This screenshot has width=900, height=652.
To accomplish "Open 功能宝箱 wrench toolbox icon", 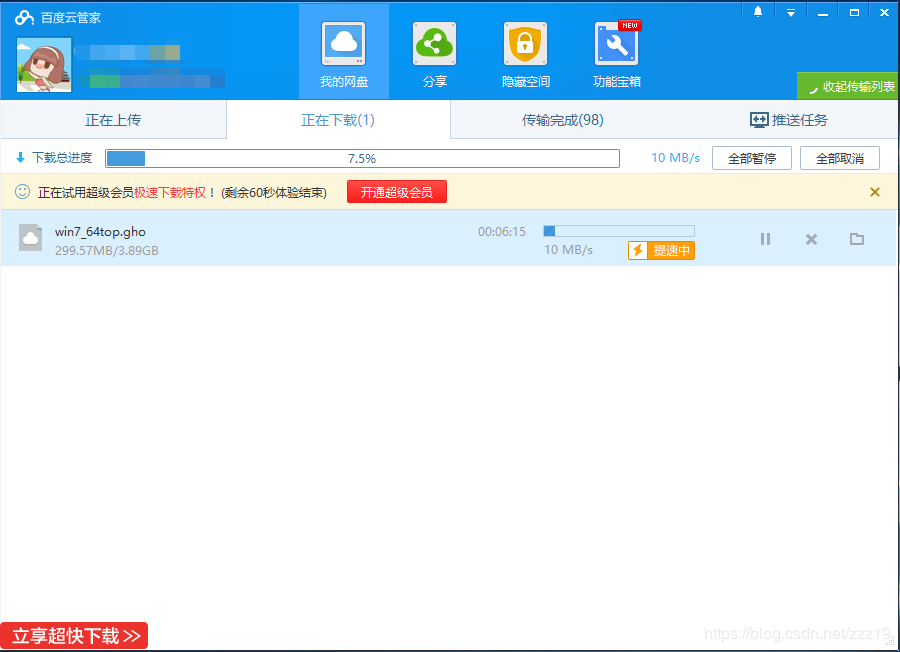I will (617, 44).
